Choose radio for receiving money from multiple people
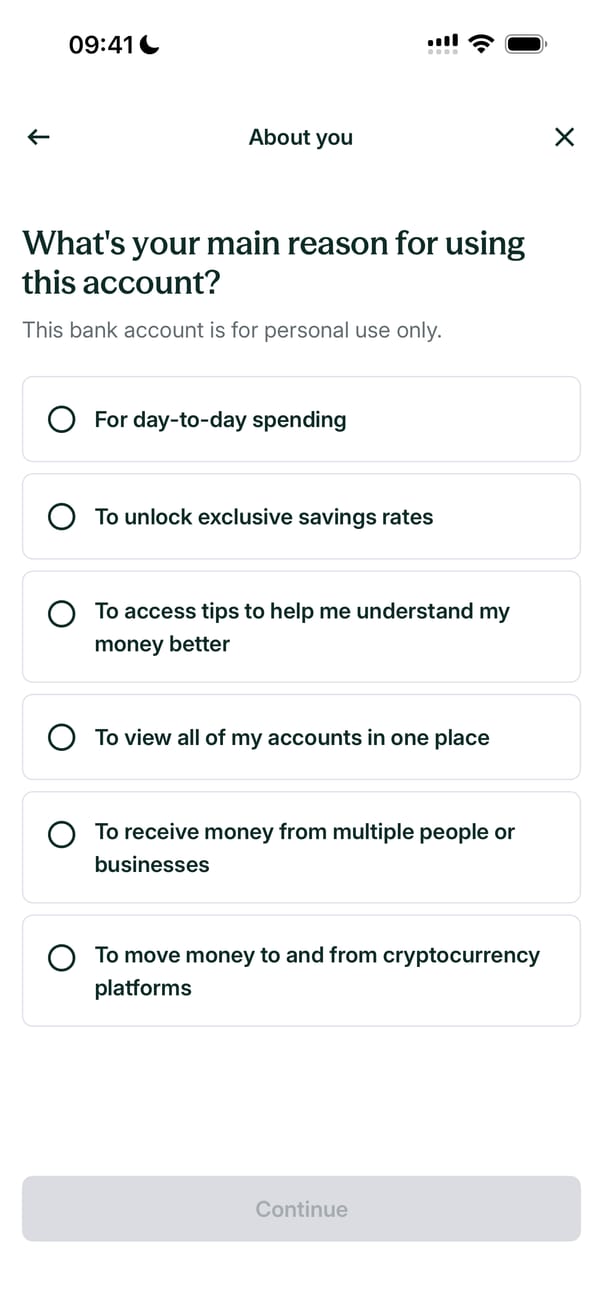Screen dimensions: 603x1310 point(61,835)
